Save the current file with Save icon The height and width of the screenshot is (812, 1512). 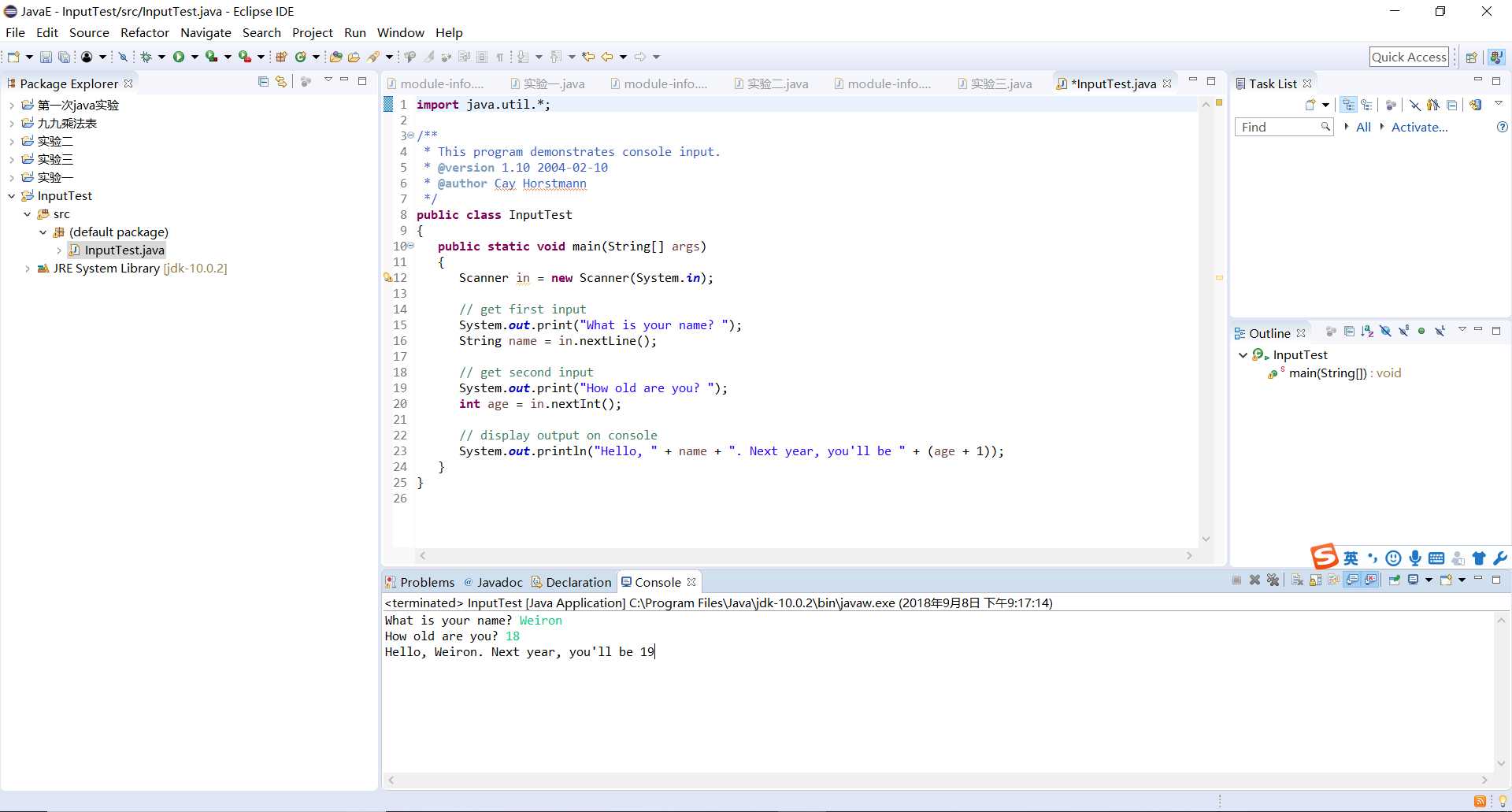46,57
